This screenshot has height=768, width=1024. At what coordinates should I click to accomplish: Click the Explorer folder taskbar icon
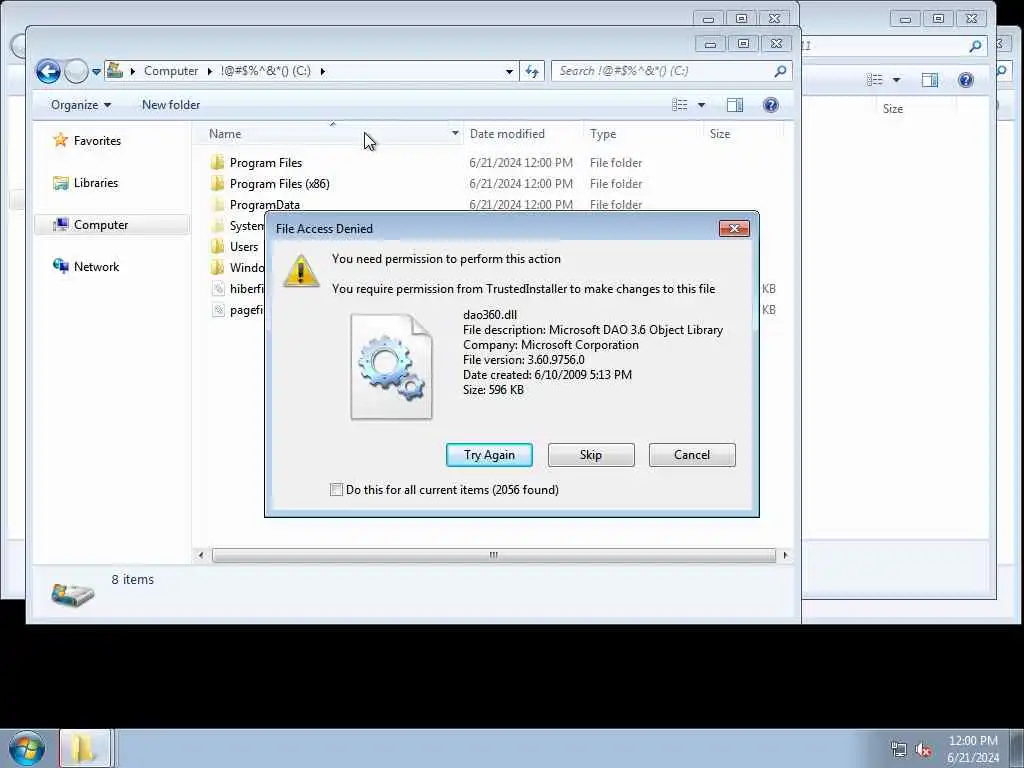click(x=85, y=748)
